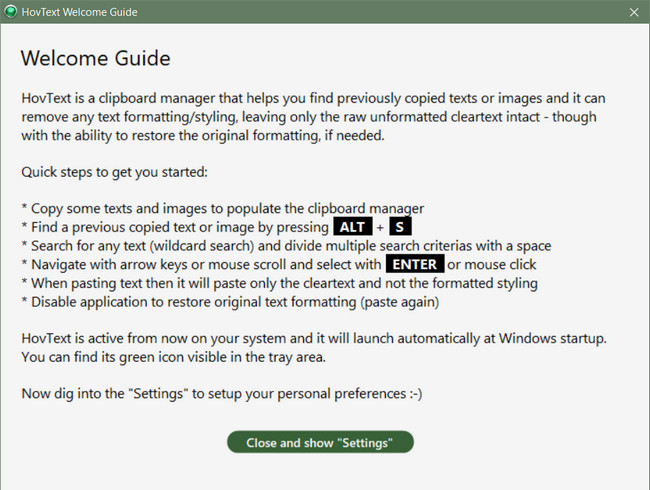Click the "HovText is a clipboard manager" line
Viewport: 650px width, 490px height.
313,98
